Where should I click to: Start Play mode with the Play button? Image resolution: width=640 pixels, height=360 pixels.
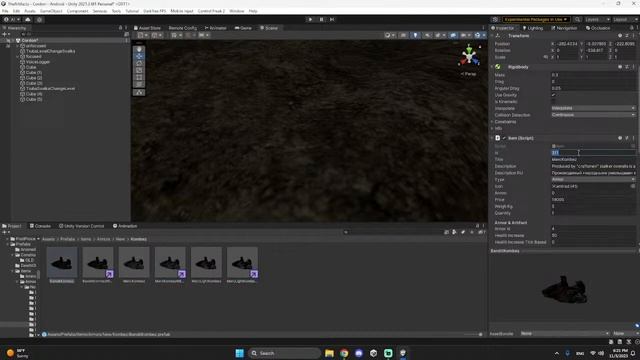tap(310, 19)
